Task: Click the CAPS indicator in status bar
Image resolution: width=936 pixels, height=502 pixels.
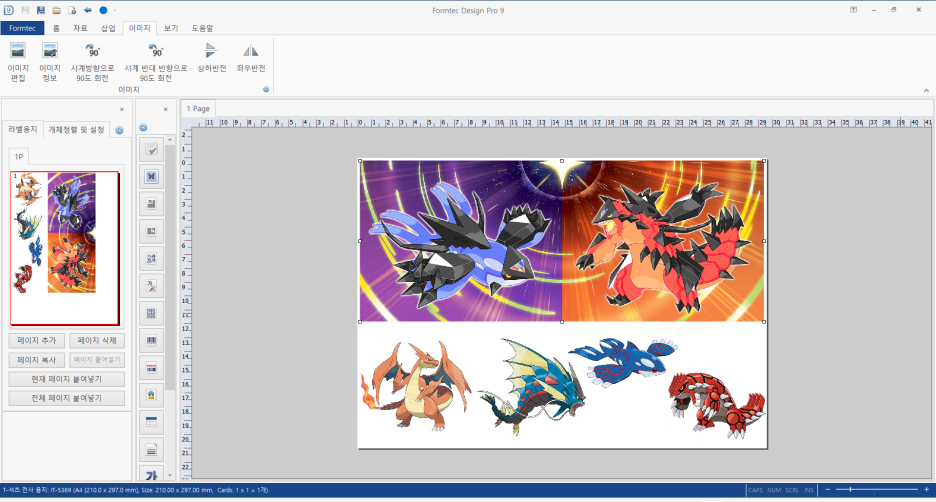Action: point(756,490)
